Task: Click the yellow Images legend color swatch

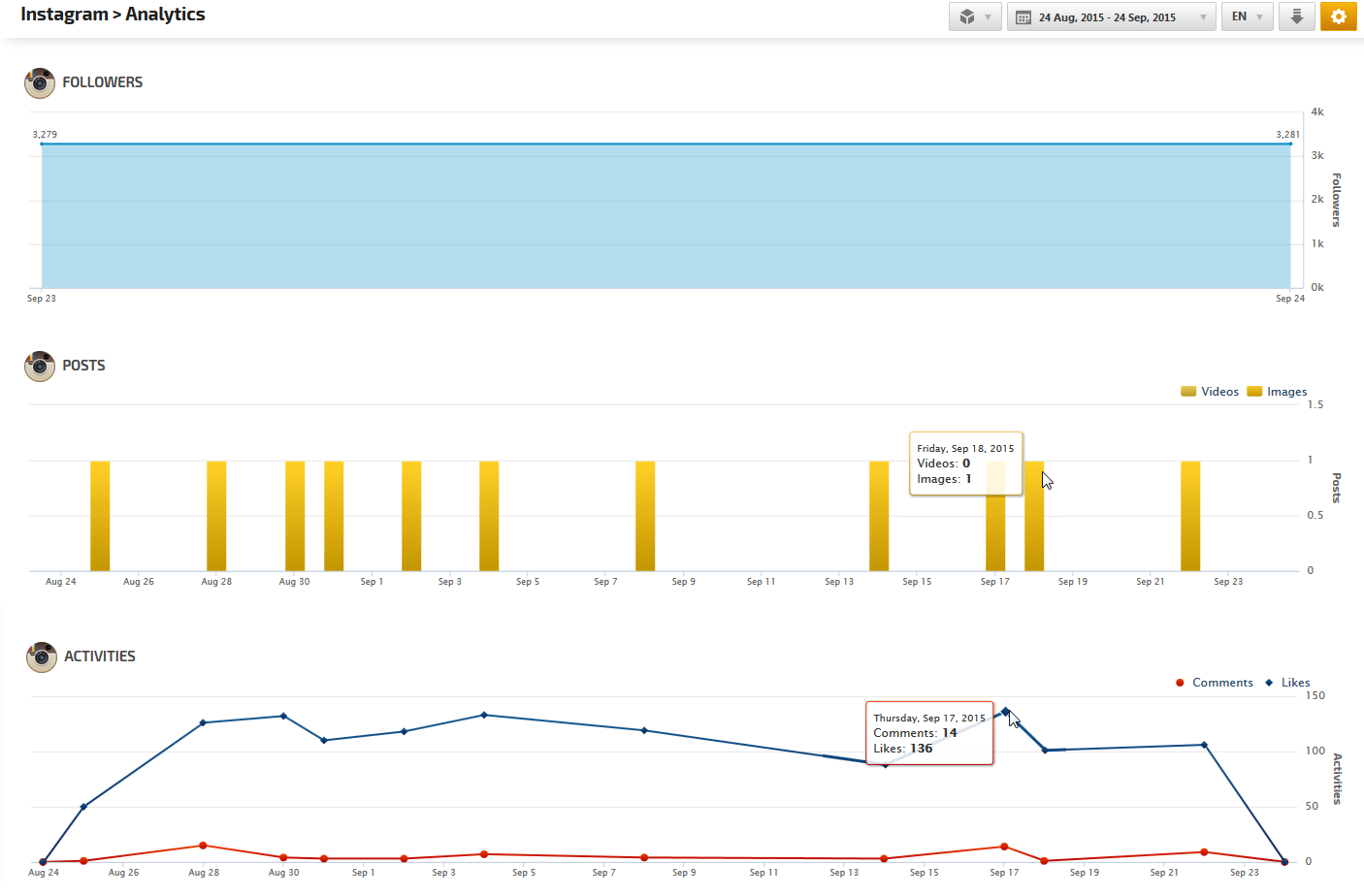Action: point(1254,392)
